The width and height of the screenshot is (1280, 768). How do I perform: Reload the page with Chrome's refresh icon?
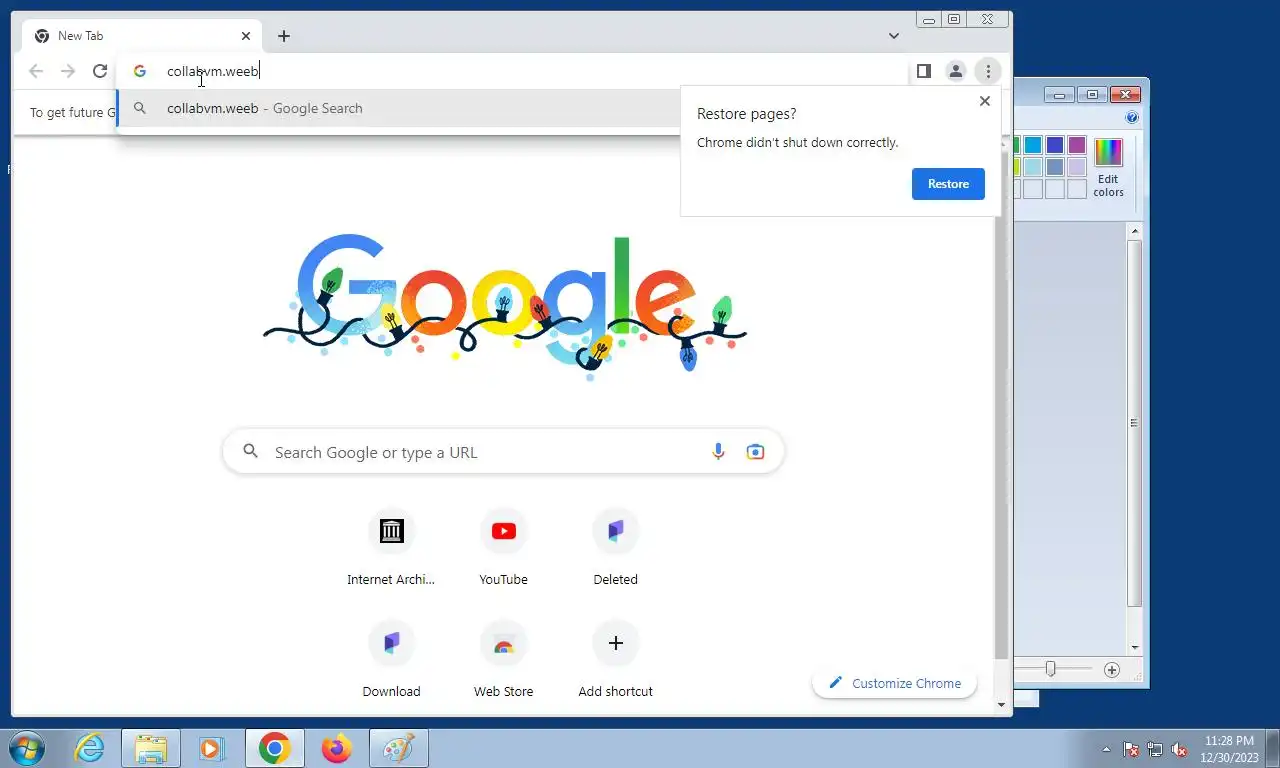[x=100, y=71]
